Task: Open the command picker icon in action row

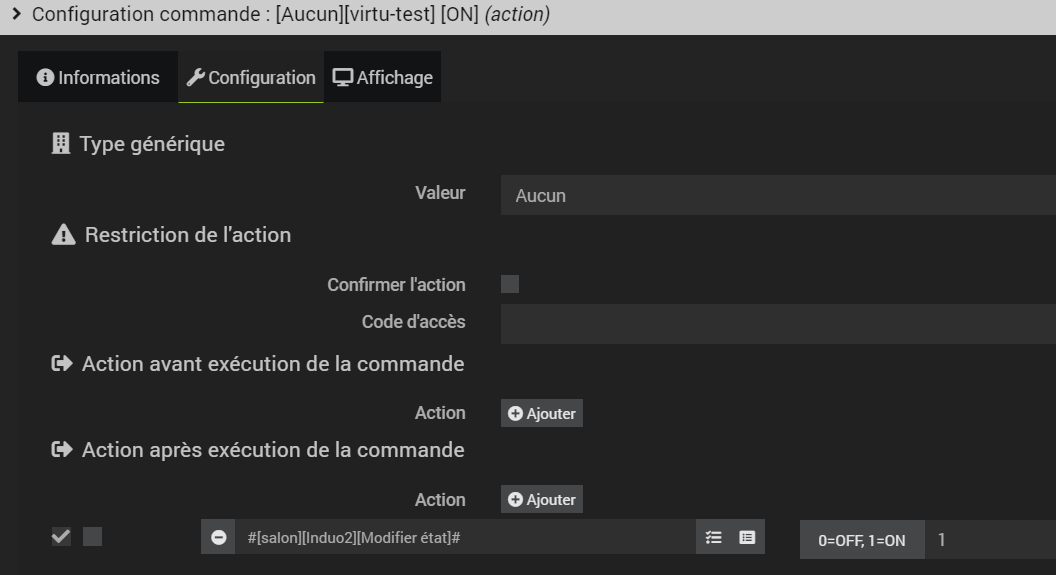Action: [747, 537]
